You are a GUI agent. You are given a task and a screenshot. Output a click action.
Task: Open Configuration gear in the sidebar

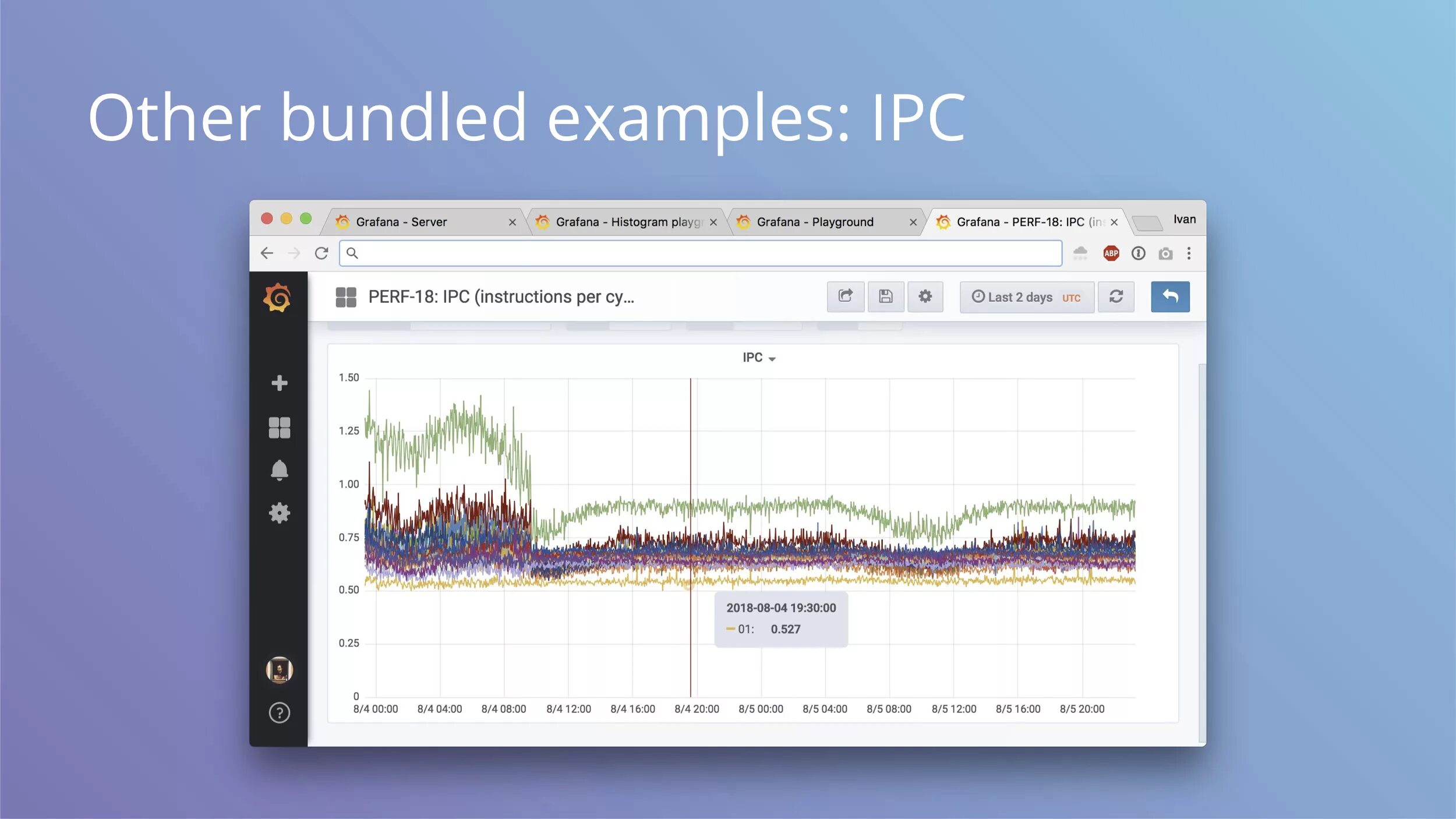pos(279,513)
